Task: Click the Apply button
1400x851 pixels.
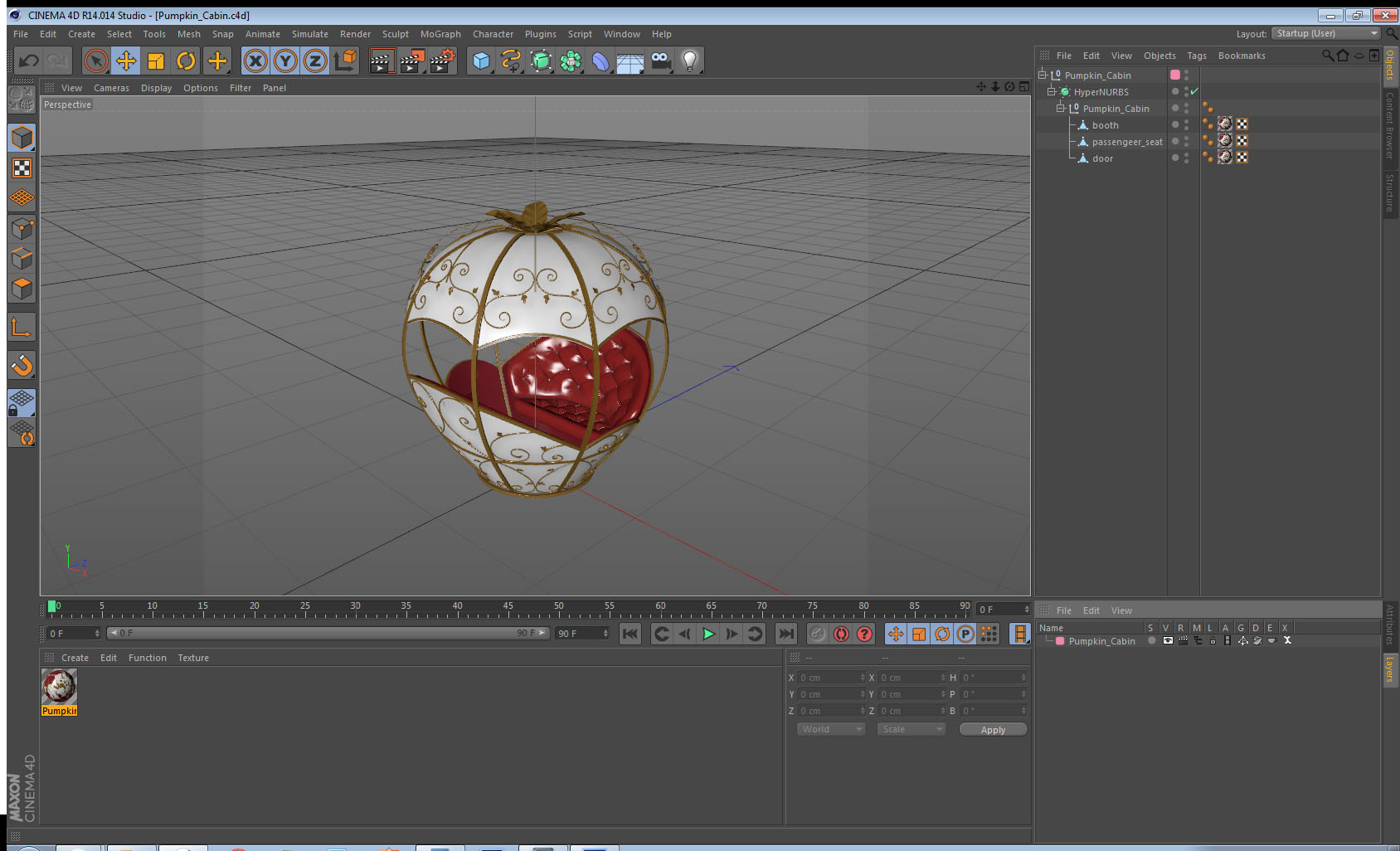Action: click(993, 729)
